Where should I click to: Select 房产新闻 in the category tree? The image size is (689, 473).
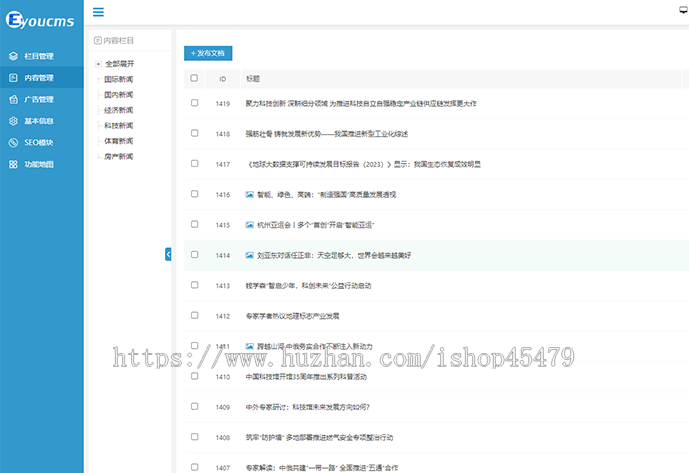[x=119, y=156]
